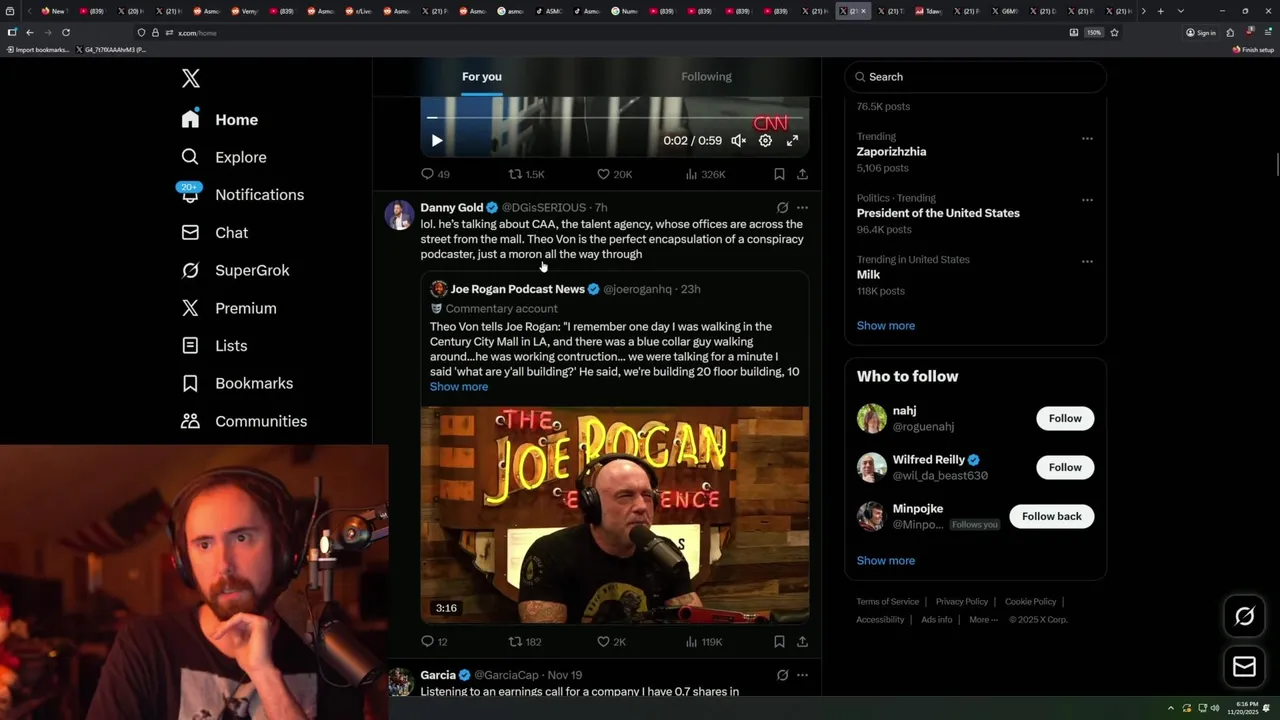Share the CNN video post

[802, 174]
